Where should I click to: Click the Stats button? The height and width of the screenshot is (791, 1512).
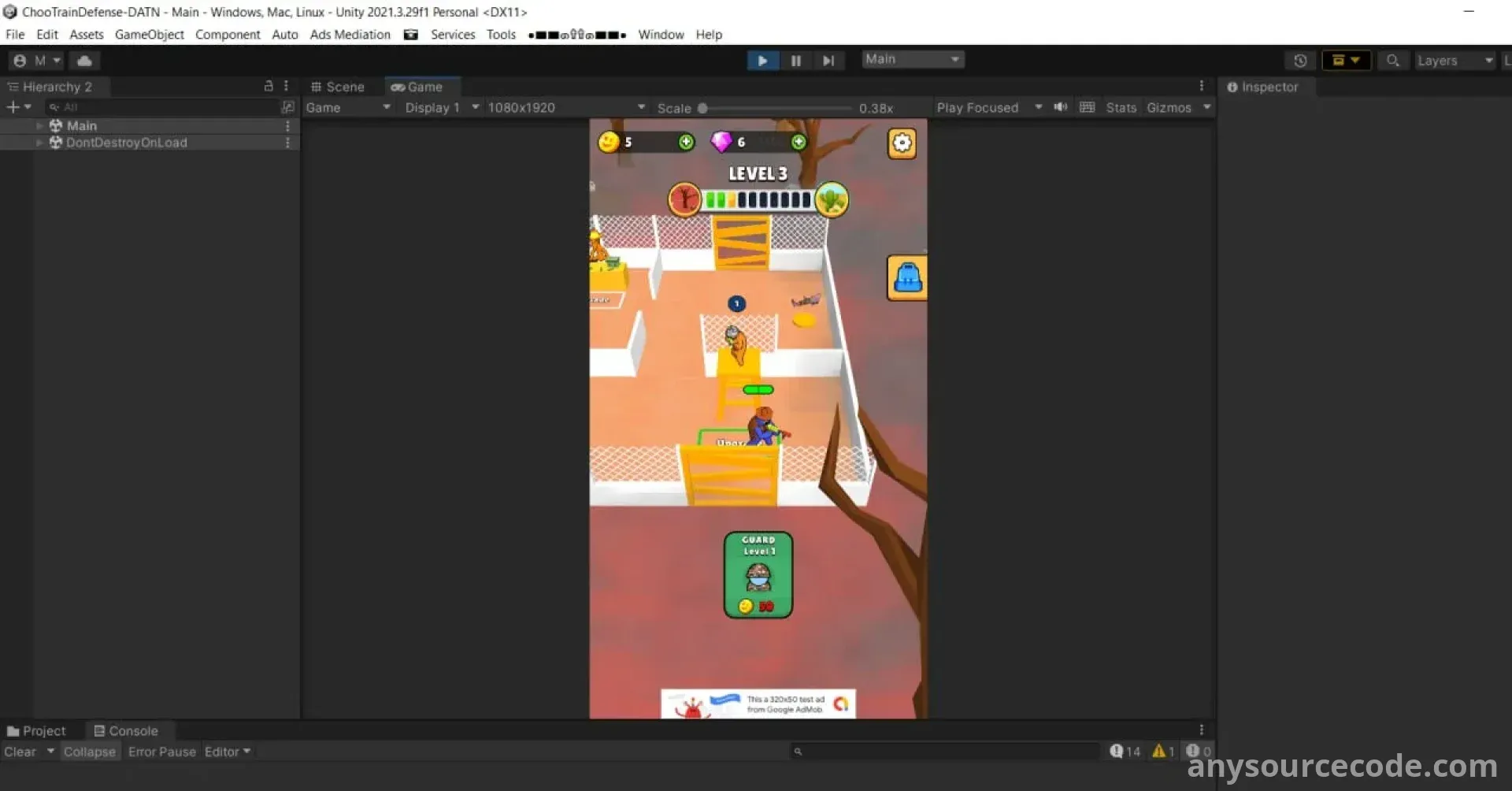pos(1121,107)
